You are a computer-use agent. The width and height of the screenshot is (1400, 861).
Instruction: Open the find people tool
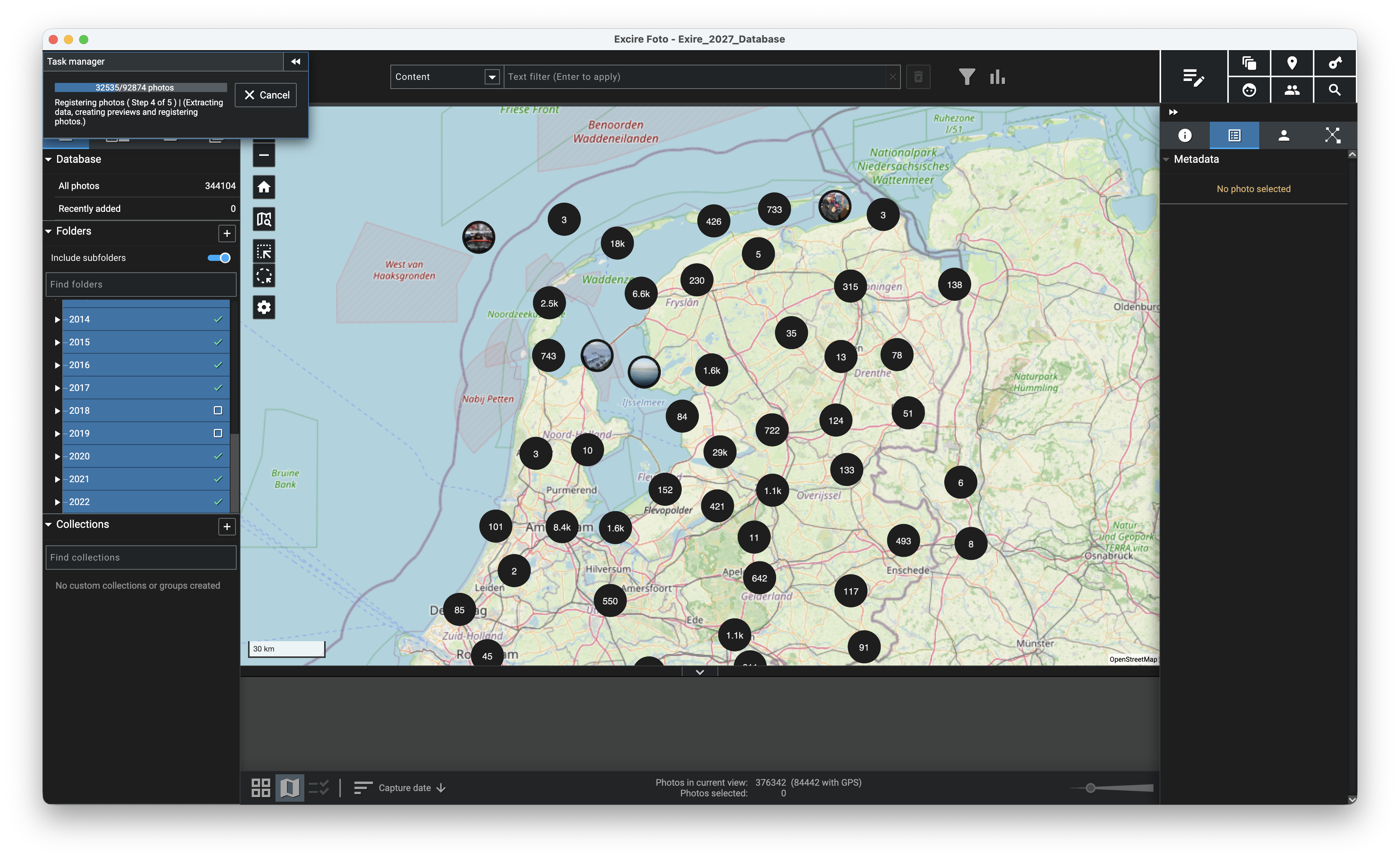1292,90
